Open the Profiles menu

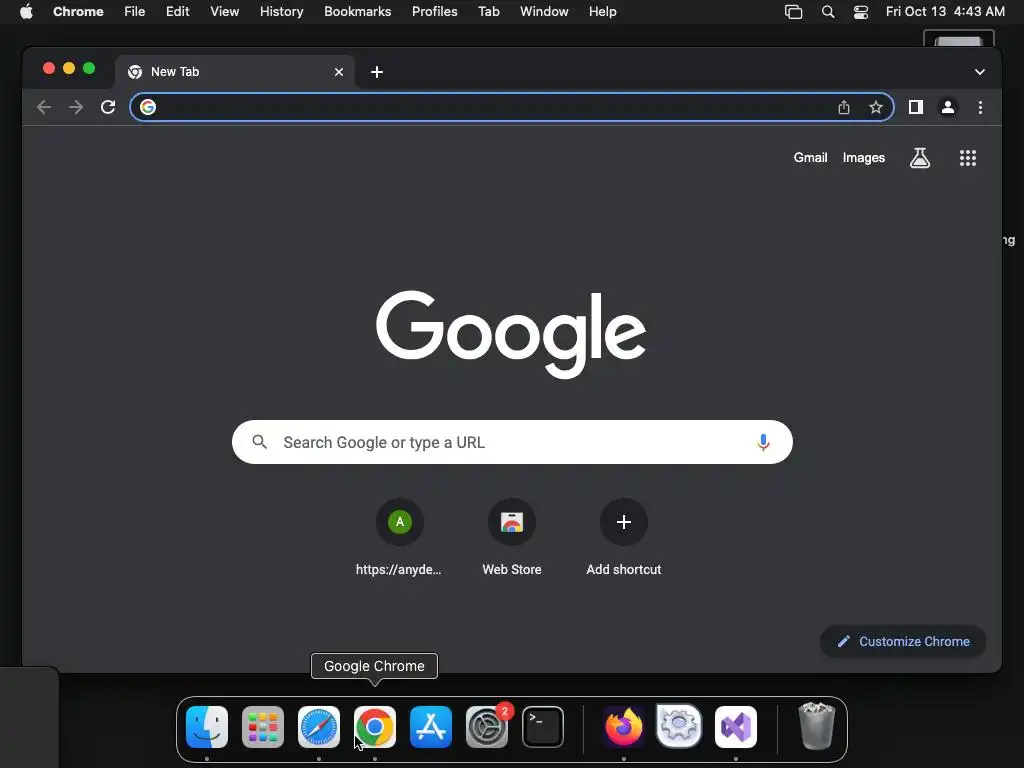click(x=434, y=12)
